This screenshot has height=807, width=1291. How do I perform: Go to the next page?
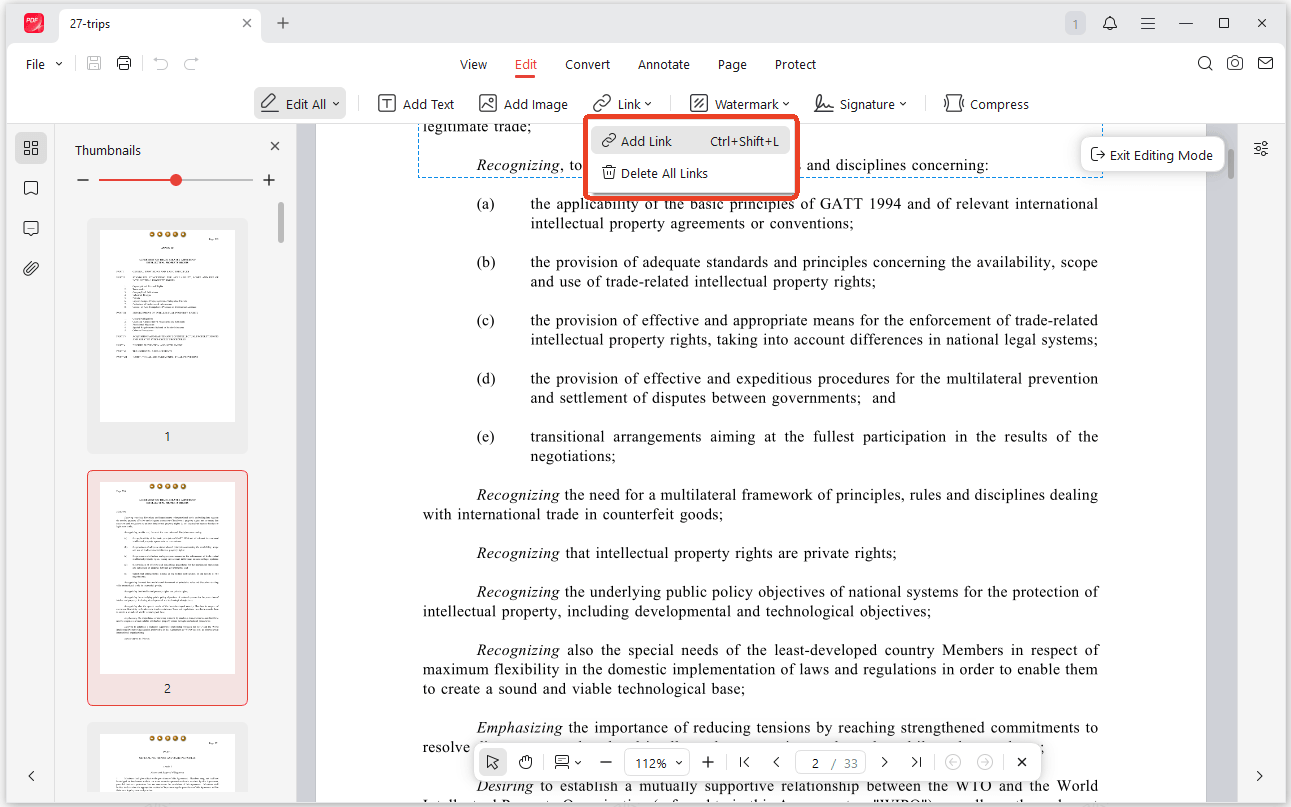coord(884,762)
